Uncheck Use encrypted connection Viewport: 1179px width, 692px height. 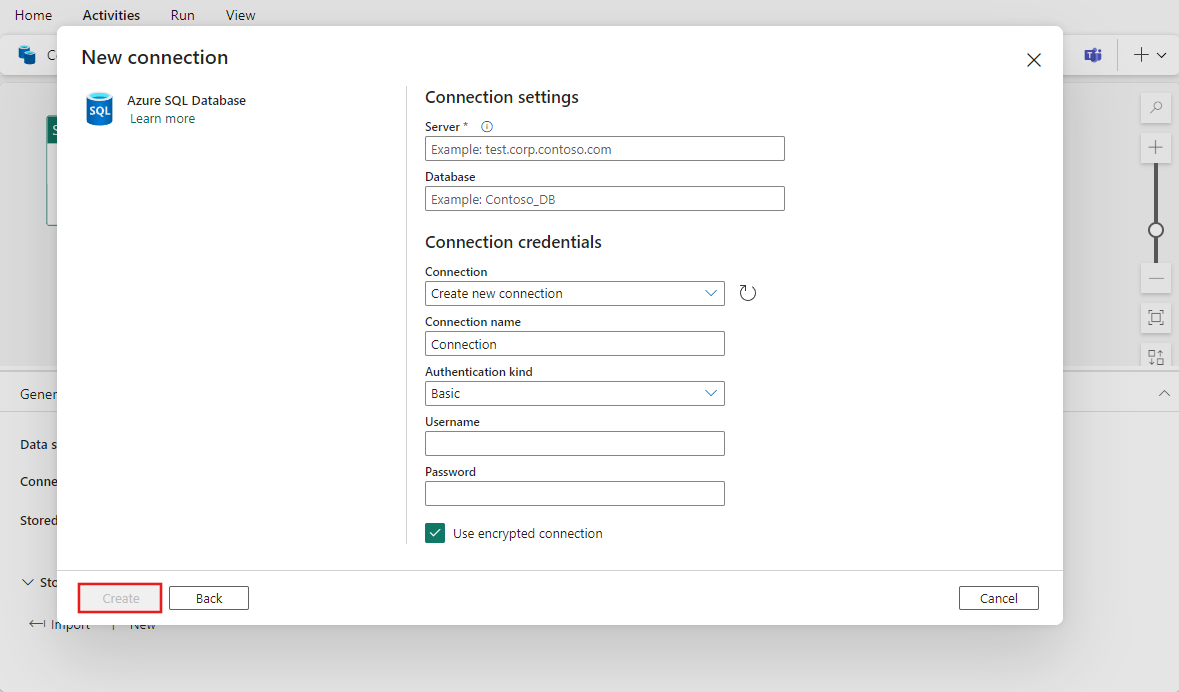(435, 533)
